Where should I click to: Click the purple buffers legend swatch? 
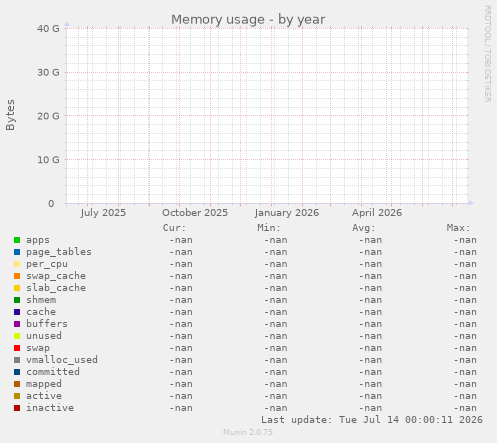click(17, 324)
